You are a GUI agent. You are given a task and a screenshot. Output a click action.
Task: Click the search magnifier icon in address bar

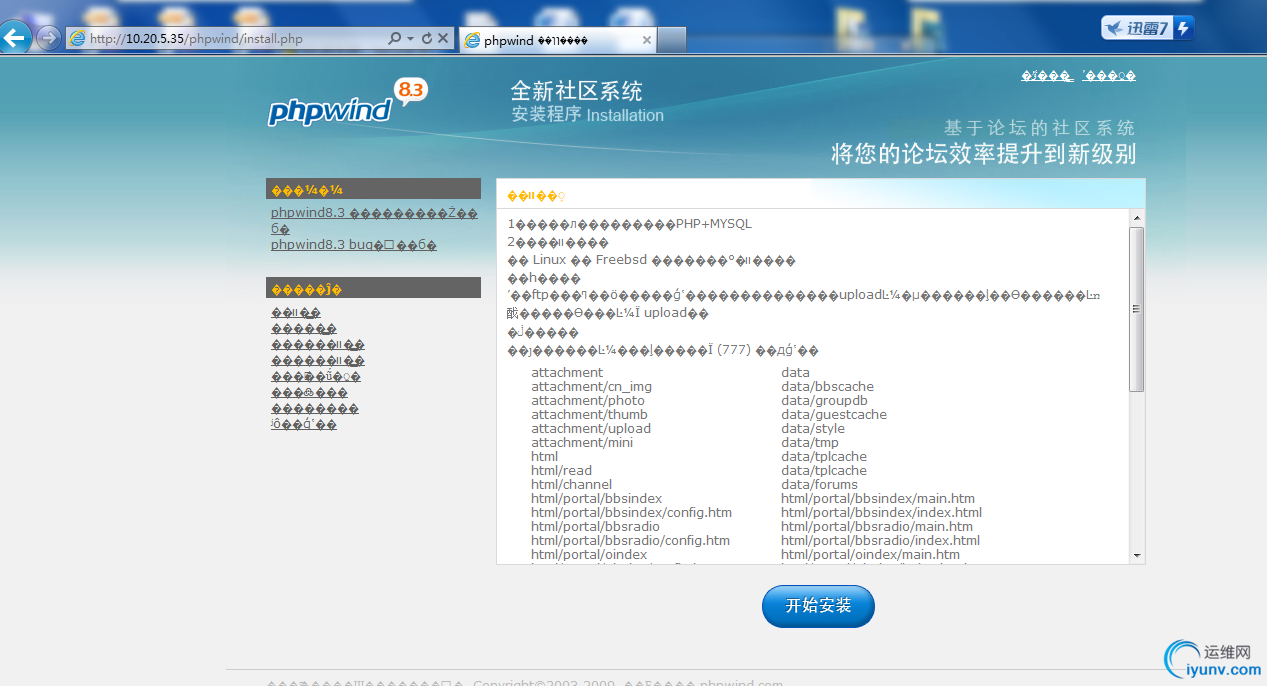coord(395,39)
